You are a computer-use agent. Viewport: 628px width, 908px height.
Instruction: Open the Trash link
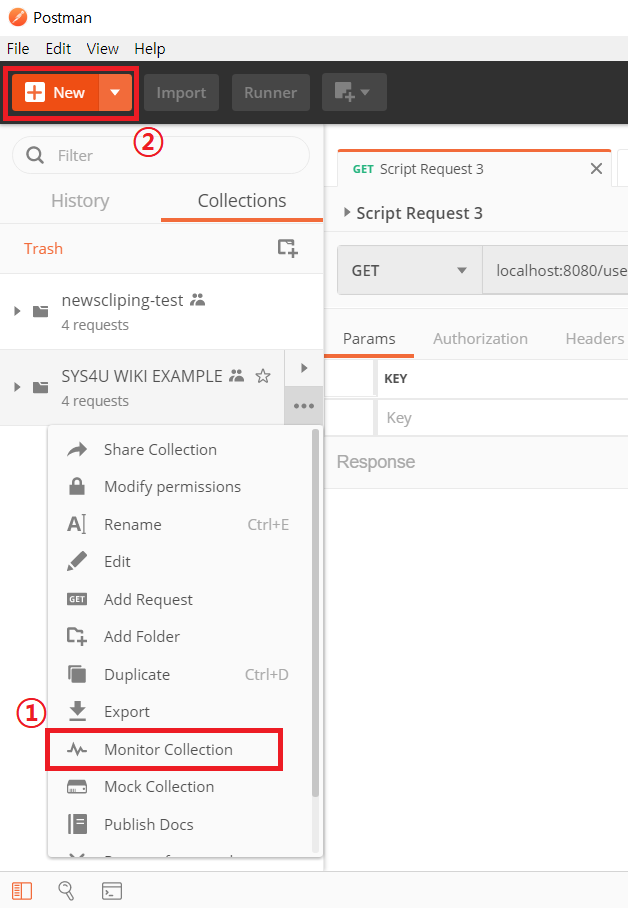pyautogui.click(x=43, y=248)
